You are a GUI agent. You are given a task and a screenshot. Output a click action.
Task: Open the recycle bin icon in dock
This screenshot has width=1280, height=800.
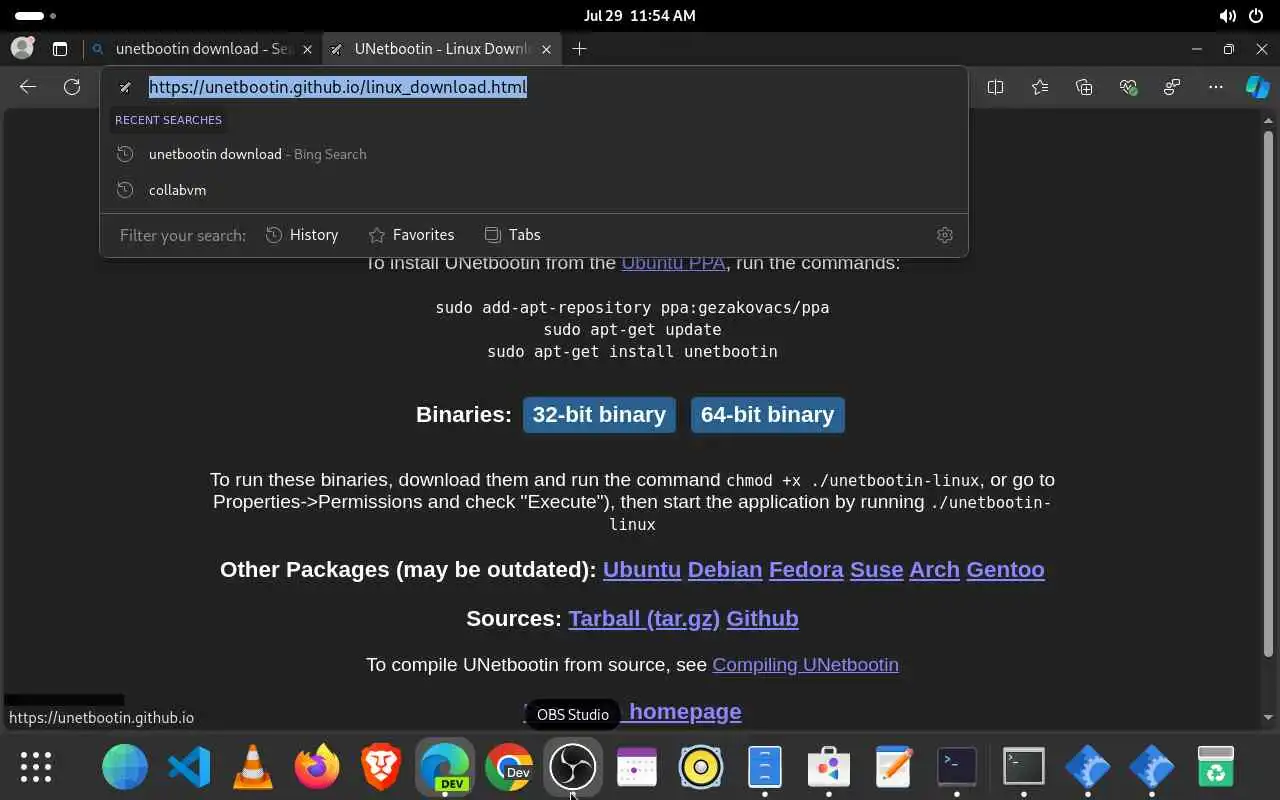[x=1215, y=767]
